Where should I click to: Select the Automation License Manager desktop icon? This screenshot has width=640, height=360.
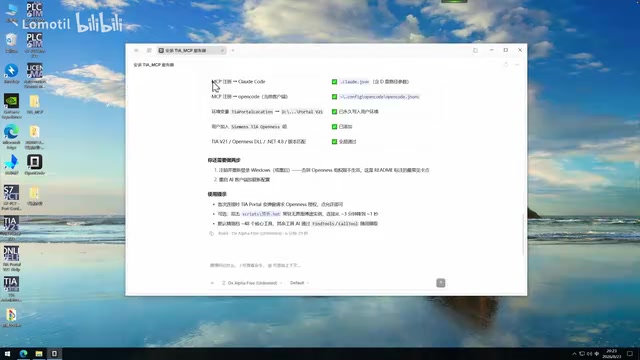click(x=35, y=76)
